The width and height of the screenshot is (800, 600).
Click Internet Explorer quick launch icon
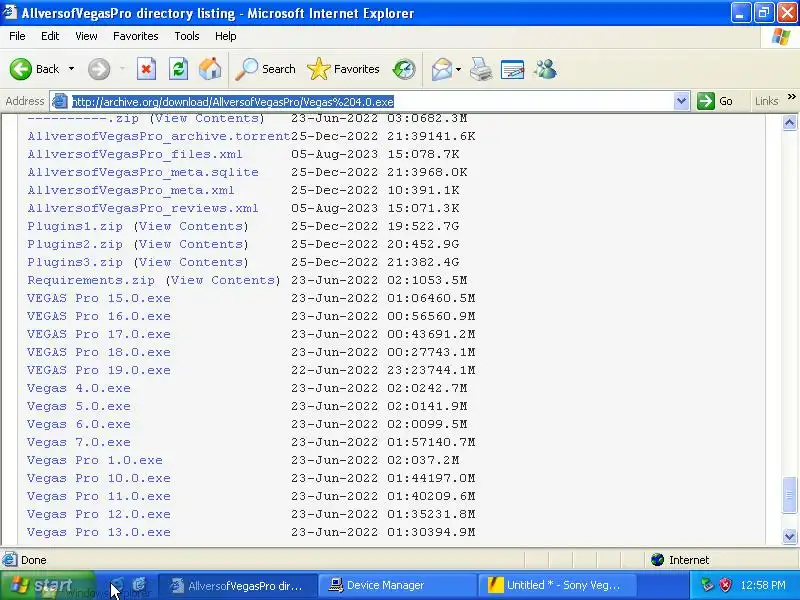139,585
